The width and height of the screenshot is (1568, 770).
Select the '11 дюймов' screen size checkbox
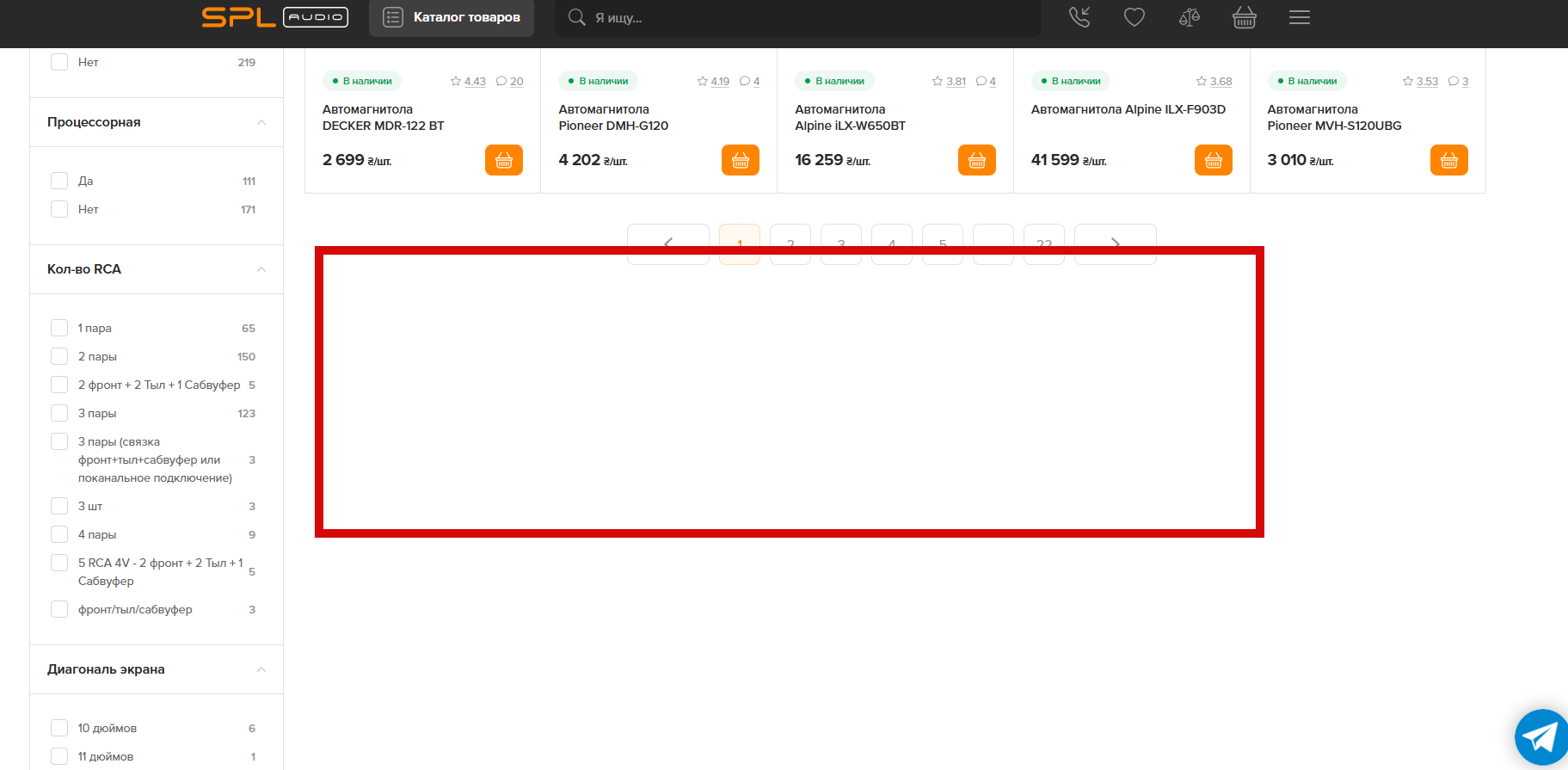[59, 756]
